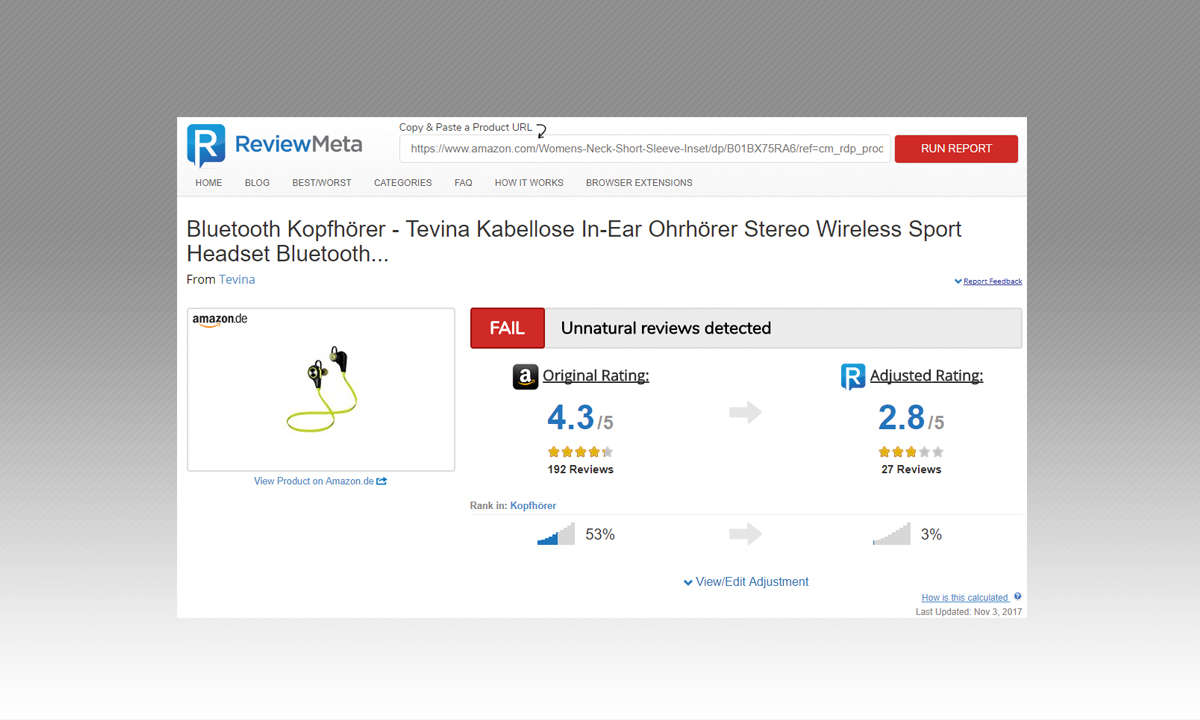Open the FAQ page
The height and width of the screenshot is (720, 1200).
click(x=463, y=183)
